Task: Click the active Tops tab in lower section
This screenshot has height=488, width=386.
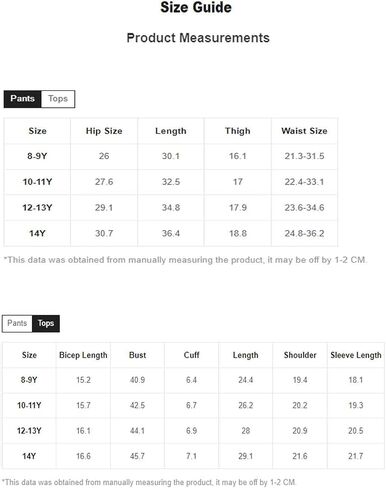Action: coord(46,323)
